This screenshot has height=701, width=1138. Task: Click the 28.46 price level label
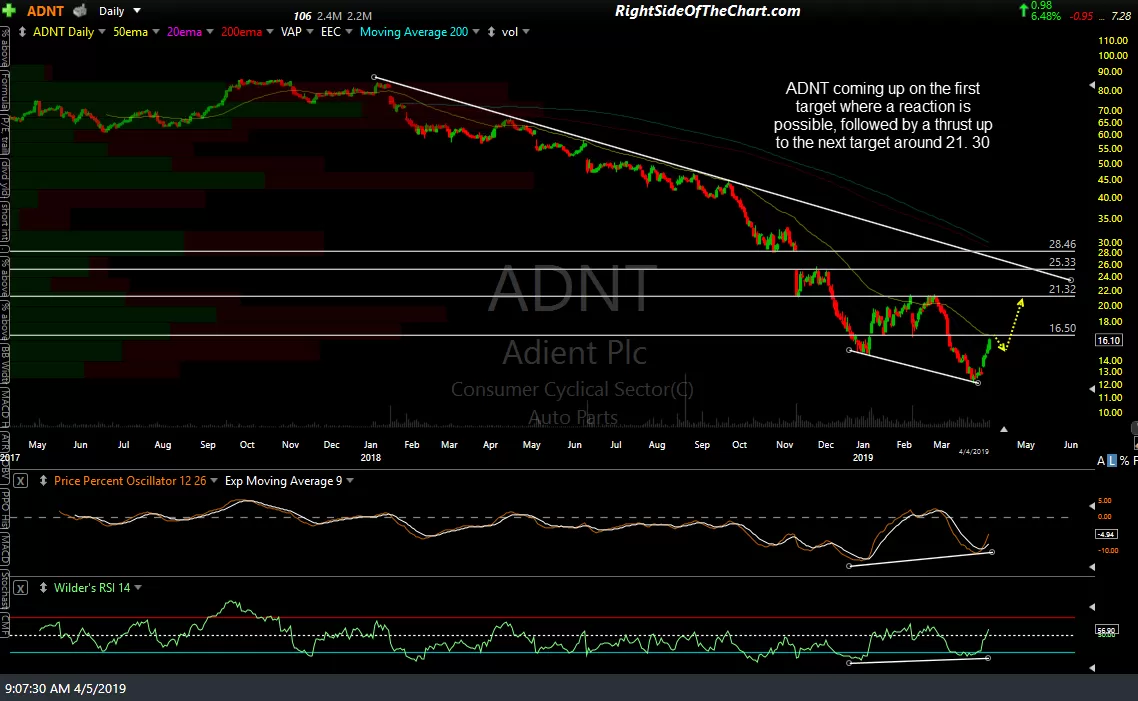click(1063, 245)
